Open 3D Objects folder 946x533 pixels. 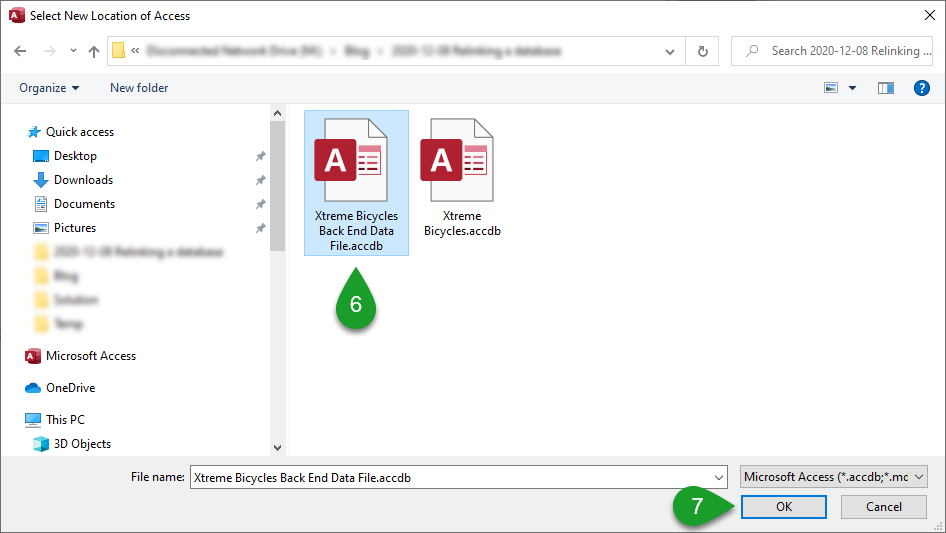click(83, 444)
